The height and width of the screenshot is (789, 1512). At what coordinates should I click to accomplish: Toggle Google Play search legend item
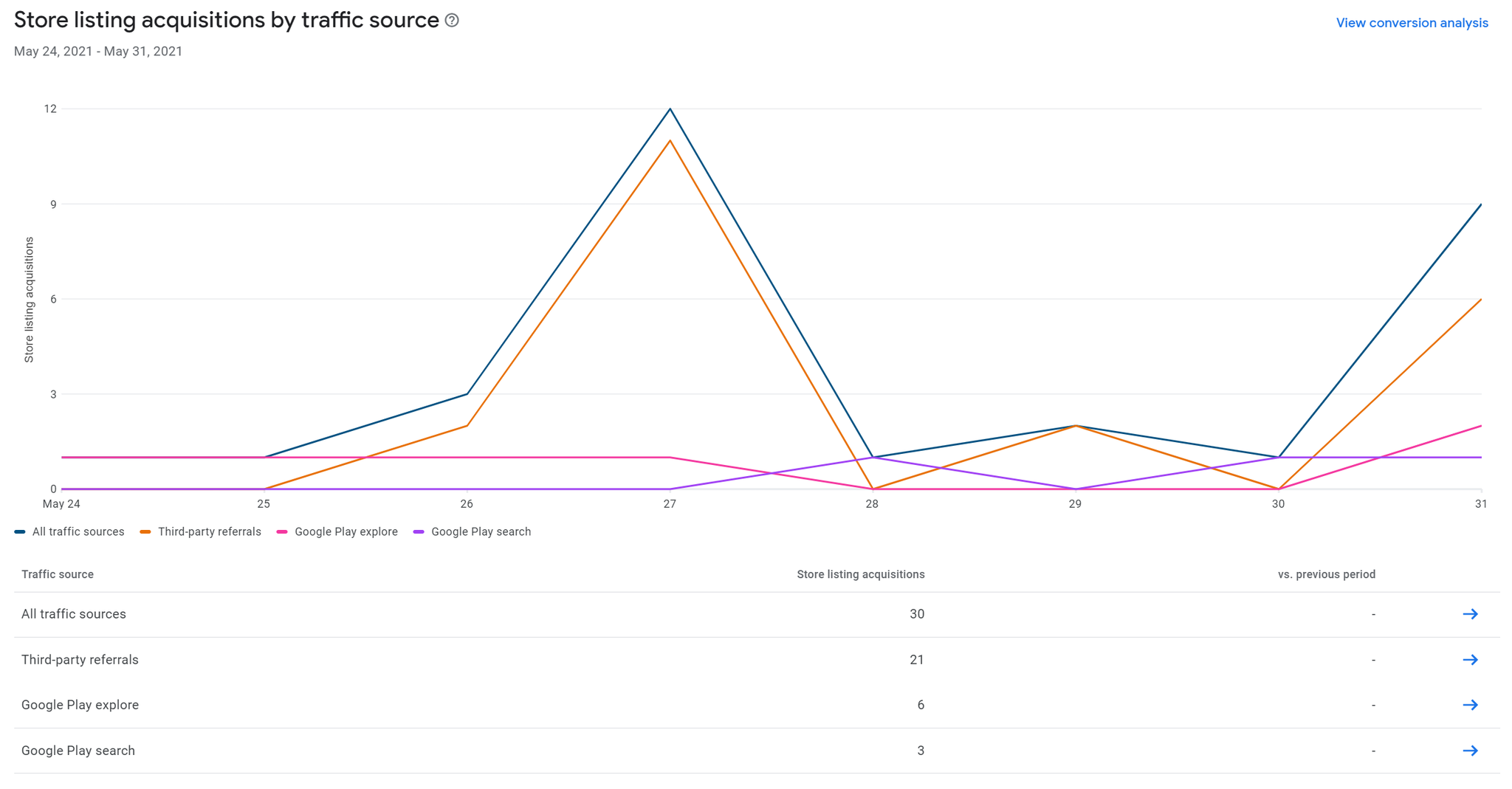pyautogui.click(x=472, y=531)
